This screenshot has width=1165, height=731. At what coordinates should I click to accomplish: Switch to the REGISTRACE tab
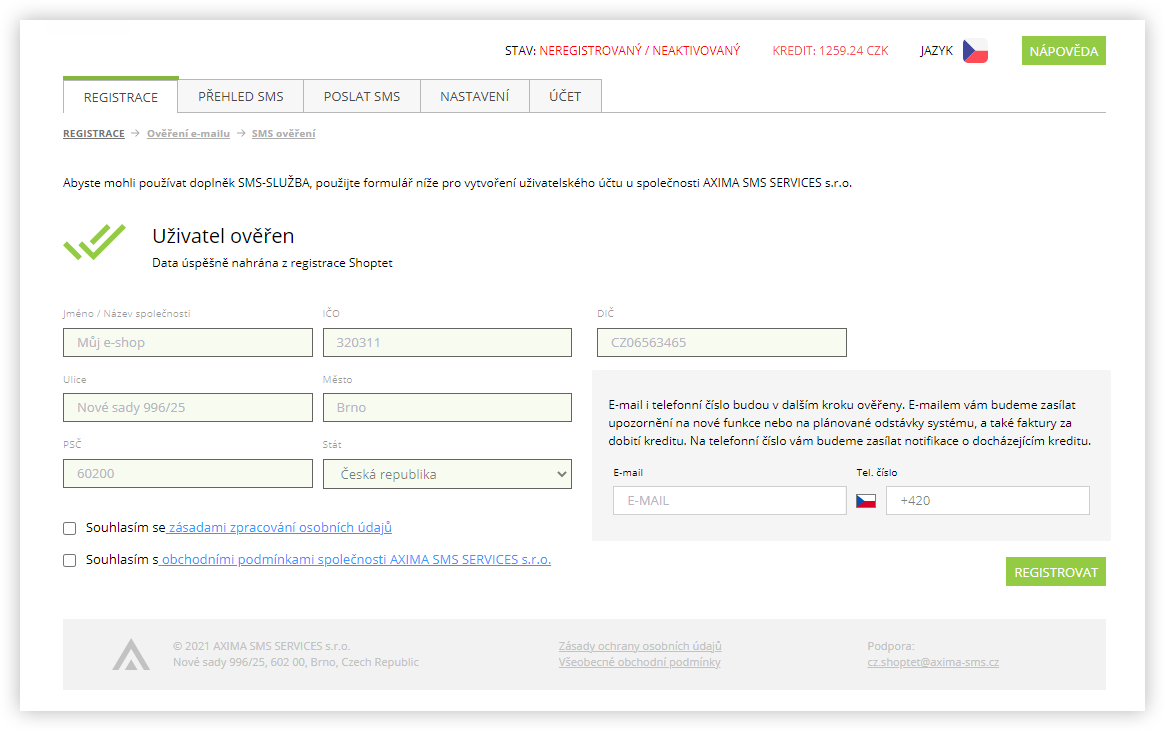click(x=120, y=97)
